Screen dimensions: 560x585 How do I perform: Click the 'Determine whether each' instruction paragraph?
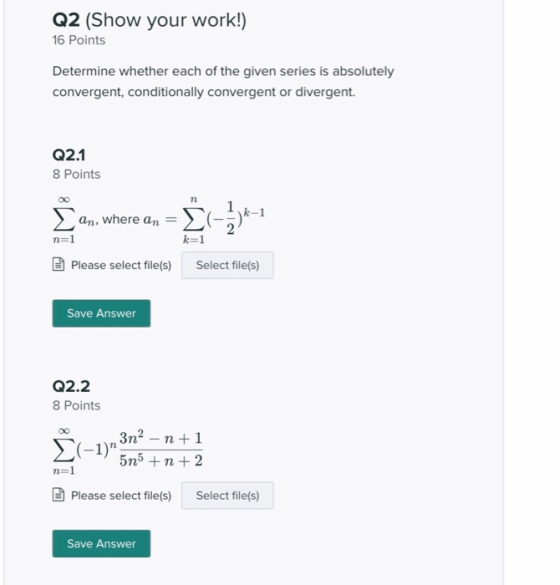[223, 81]
